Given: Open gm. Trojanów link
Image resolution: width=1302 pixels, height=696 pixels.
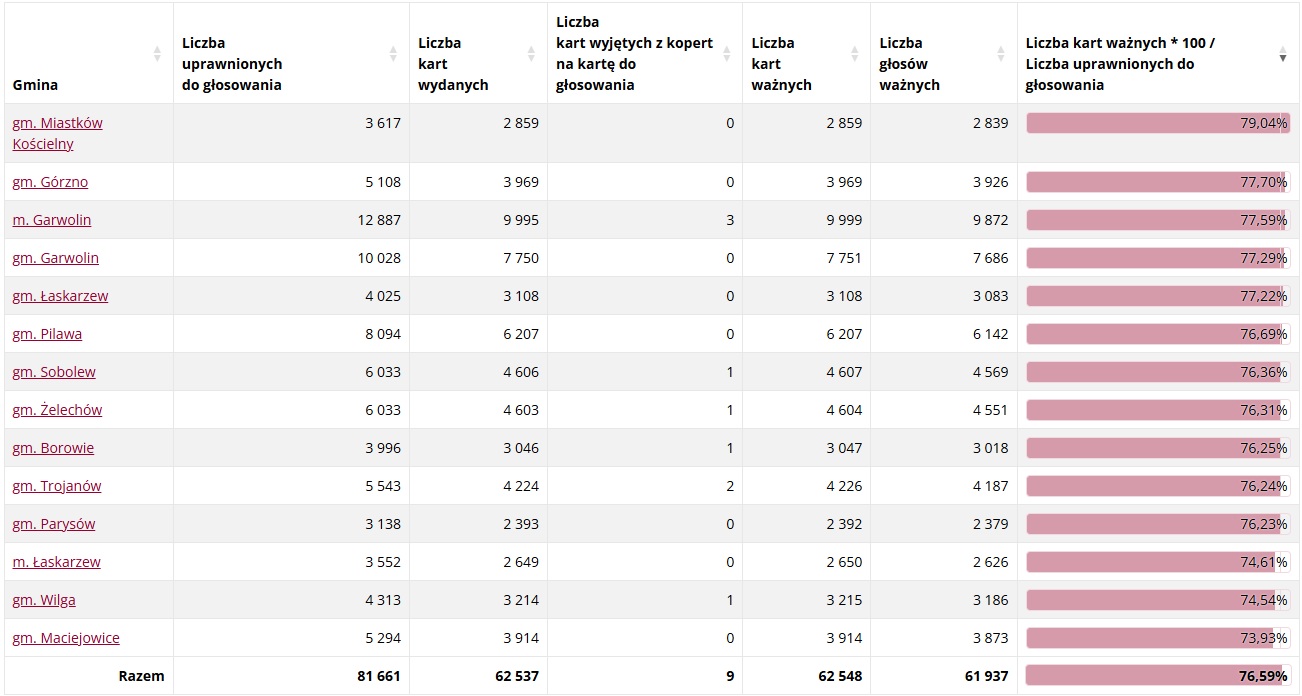Looking at the screenshot, I should (x=57, y=486).
